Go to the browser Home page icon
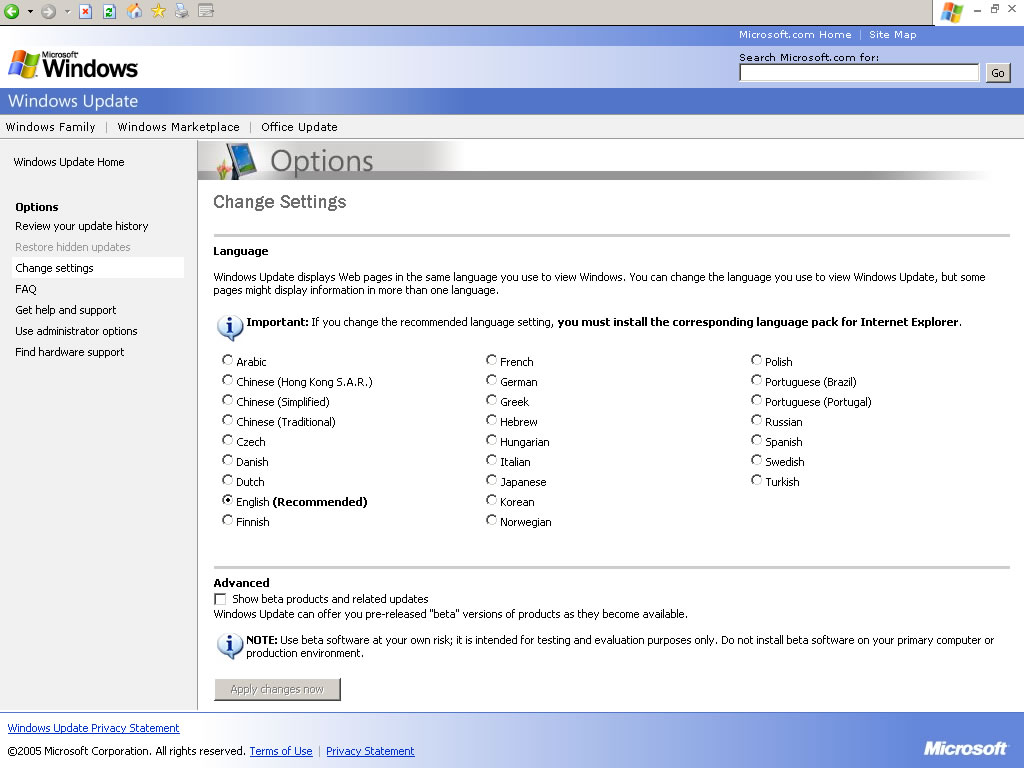Screen dimensions: 1024x768 (x=134, y=11)
